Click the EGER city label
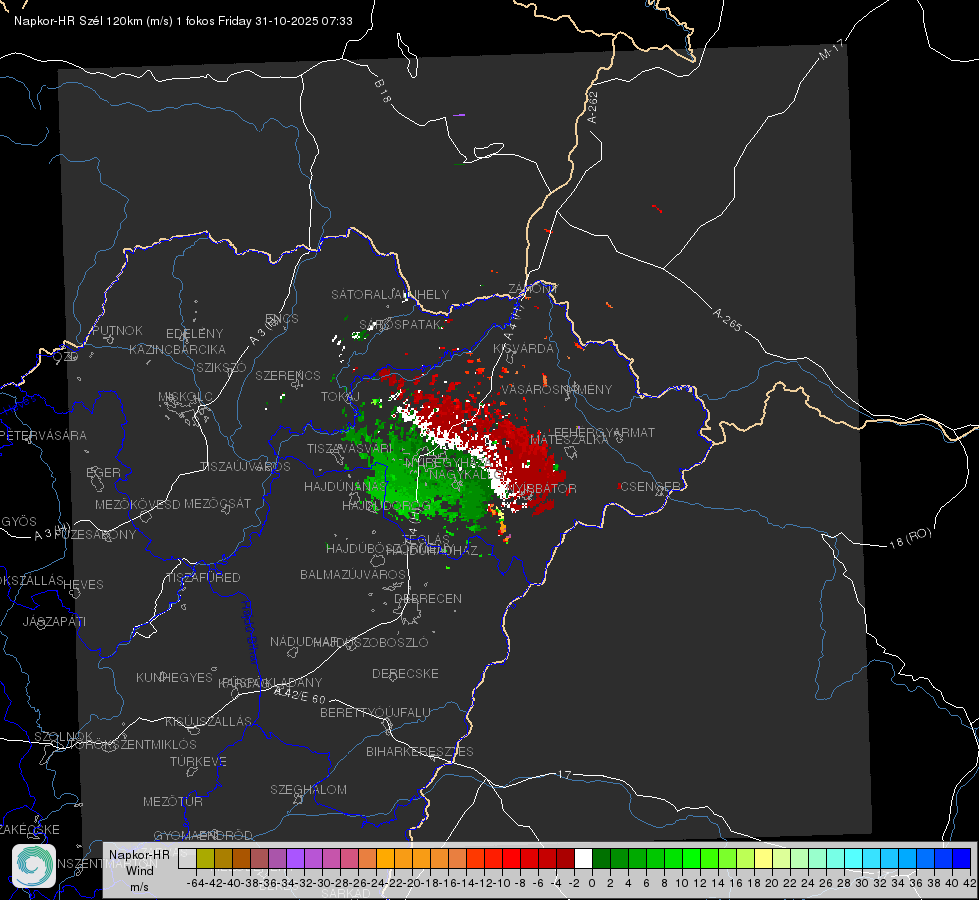This screenshot has height=900, width=979. pos(104,472)
